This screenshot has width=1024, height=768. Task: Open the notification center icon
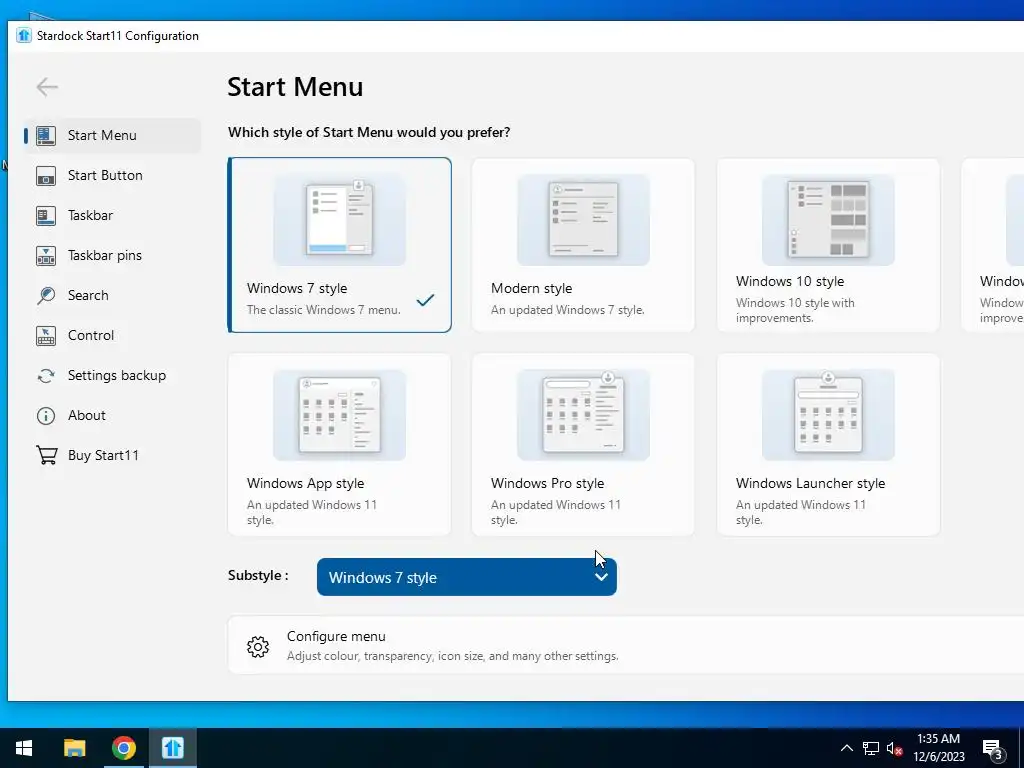993,750
